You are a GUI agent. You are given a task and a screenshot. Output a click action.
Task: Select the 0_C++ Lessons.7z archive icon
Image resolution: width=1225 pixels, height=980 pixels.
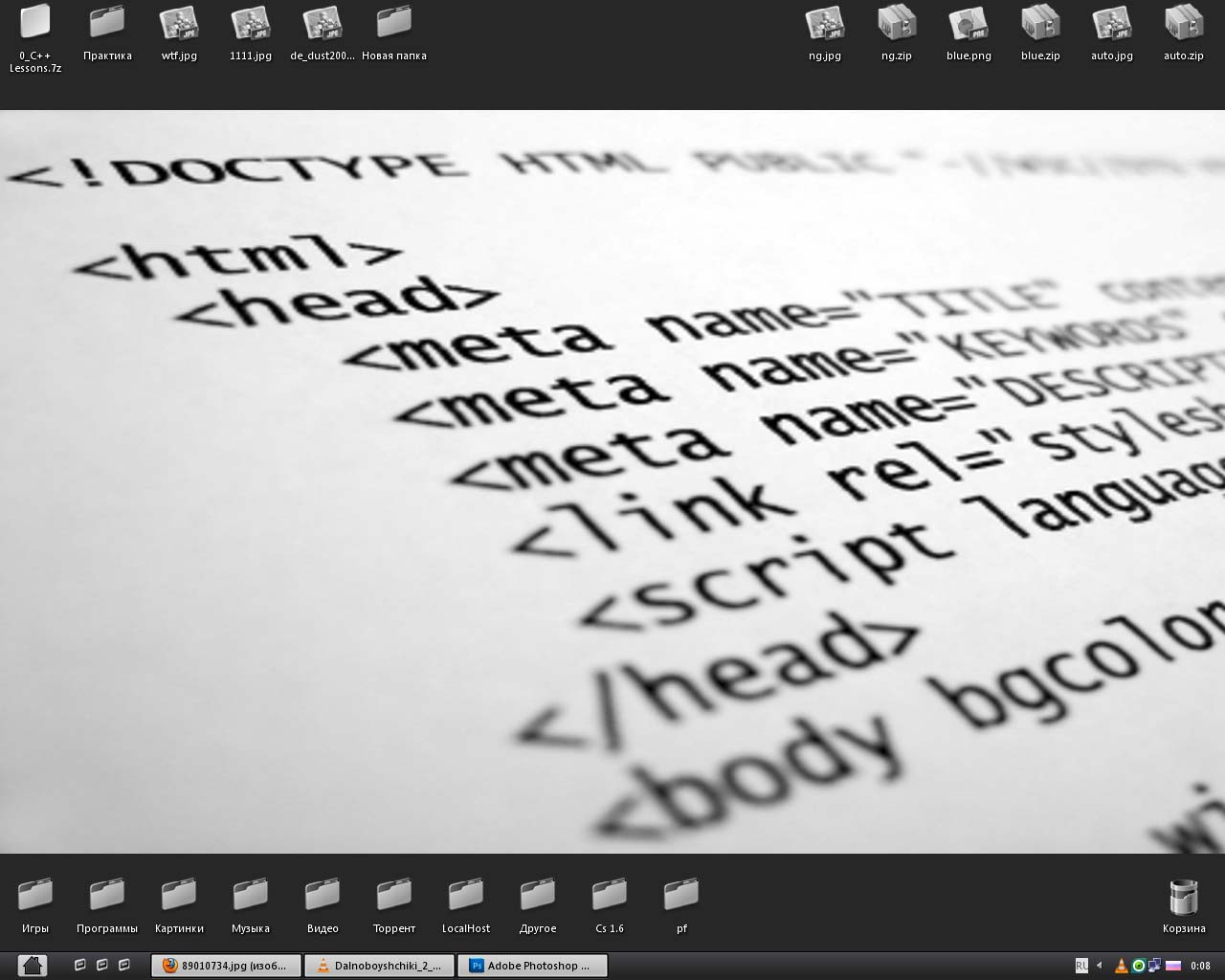pos(35,22)
